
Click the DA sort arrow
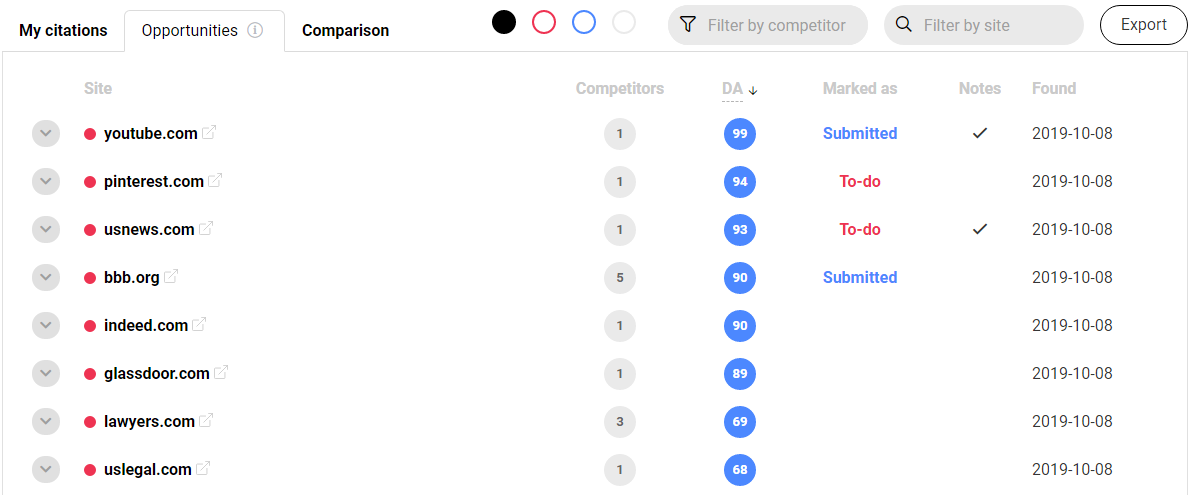(x=753, y=90)
